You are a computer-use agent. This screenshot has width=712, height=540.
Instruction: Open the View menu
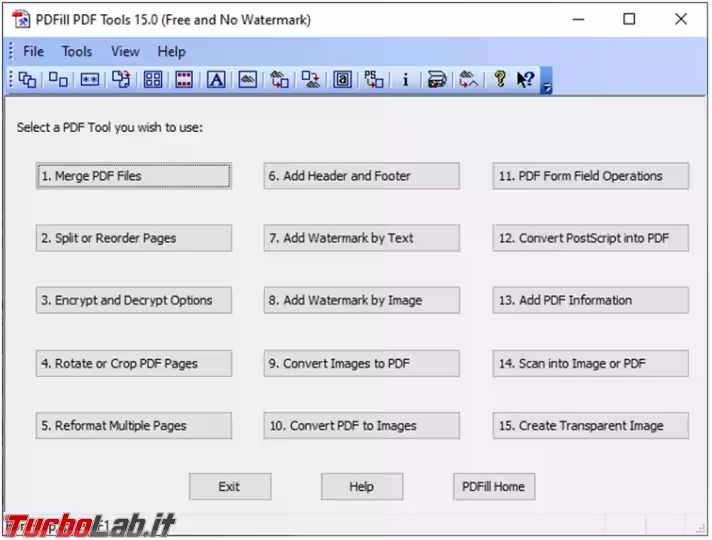pos(125,51)
